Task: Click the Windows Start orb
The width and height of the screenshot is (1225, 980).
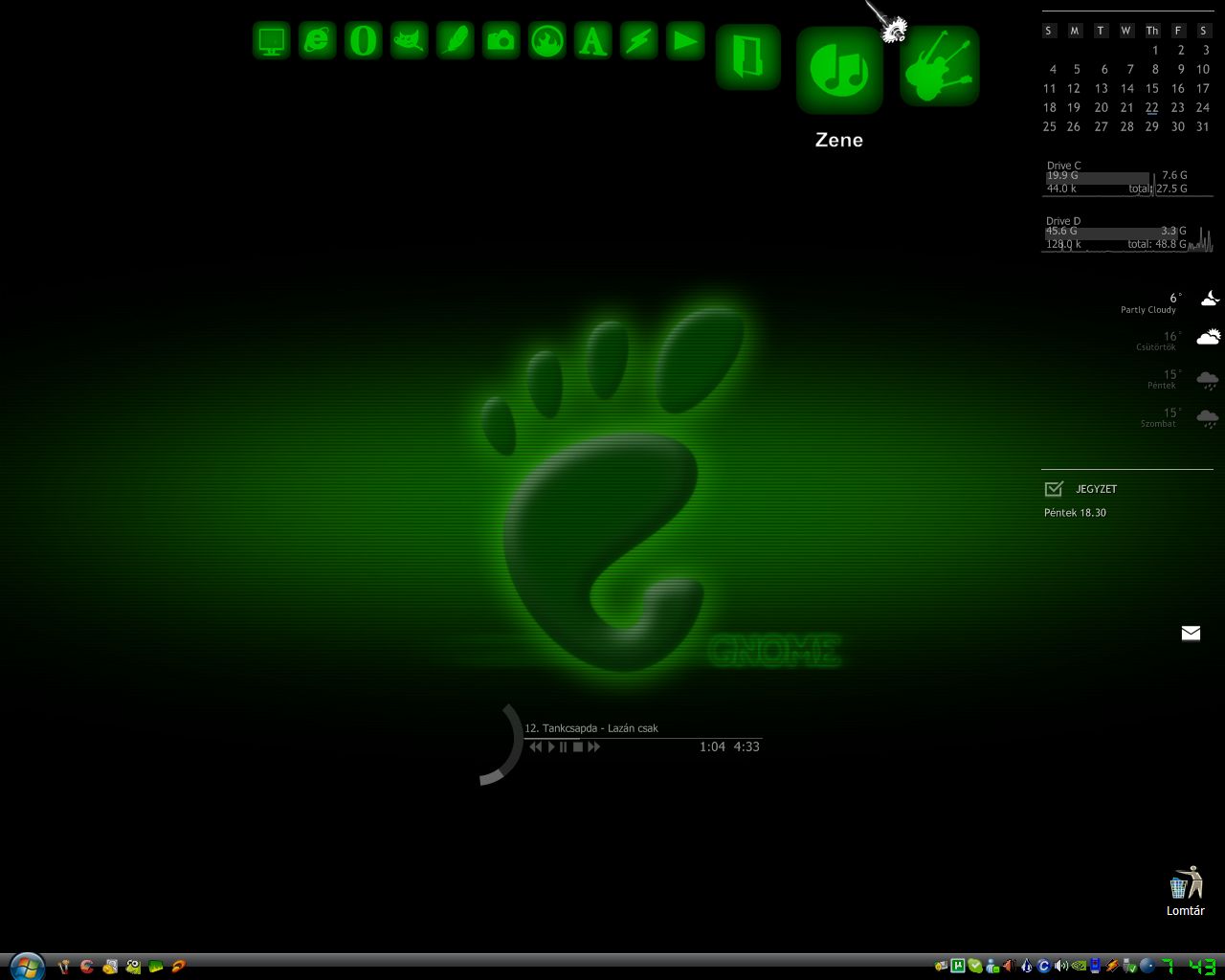Action: point(27,967)
